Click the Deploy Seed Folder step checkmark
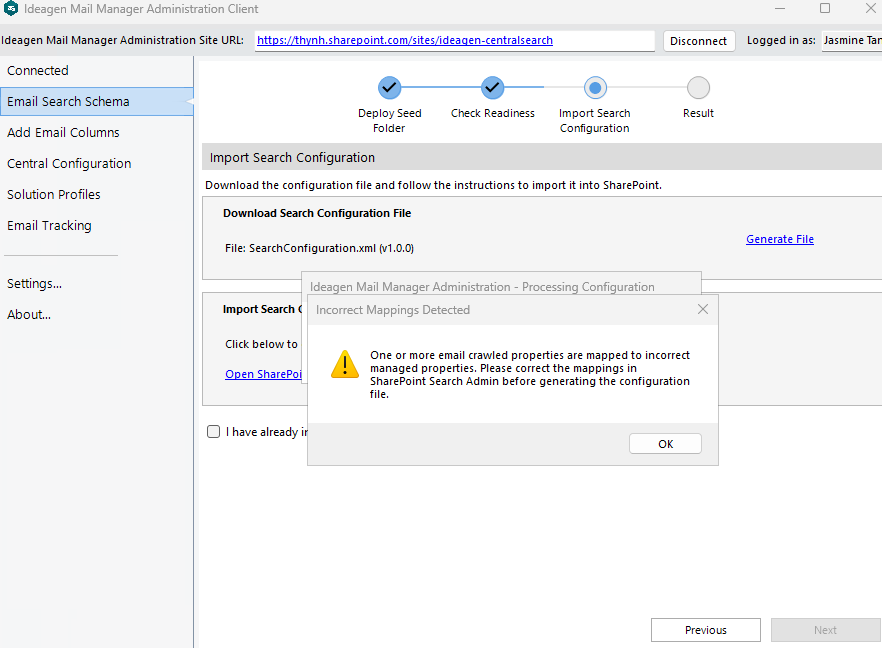The height and width of the screenshot is (648, 882). pos(389,88)
